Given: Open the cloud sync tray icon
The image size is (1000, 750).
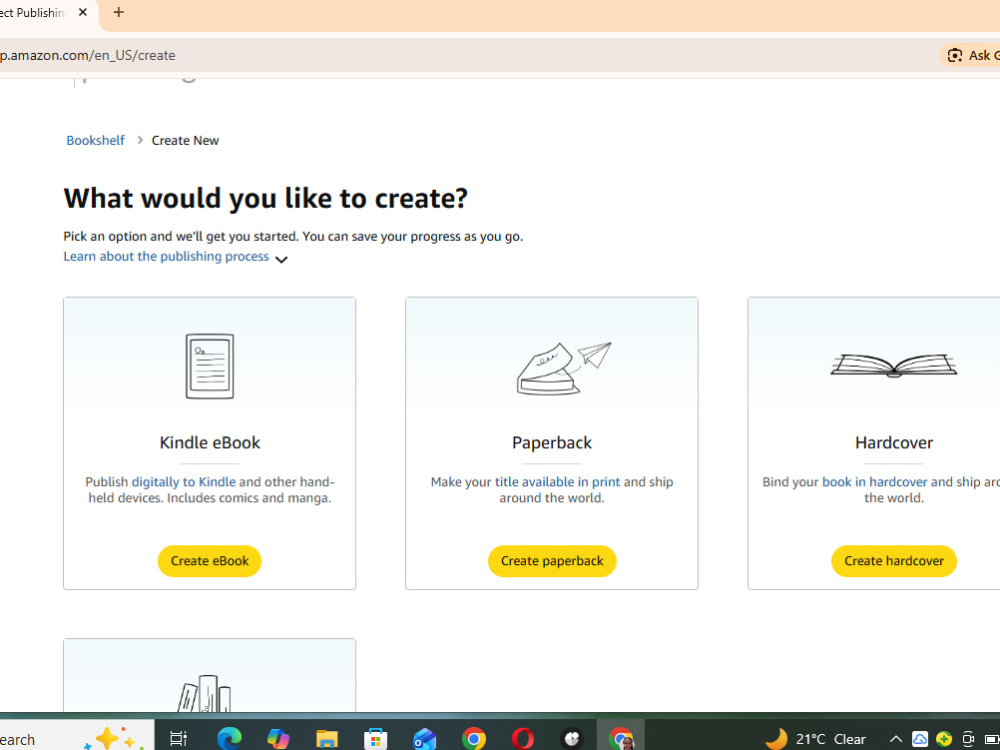Looking at the screenshot, I should (x=920, y=739).
